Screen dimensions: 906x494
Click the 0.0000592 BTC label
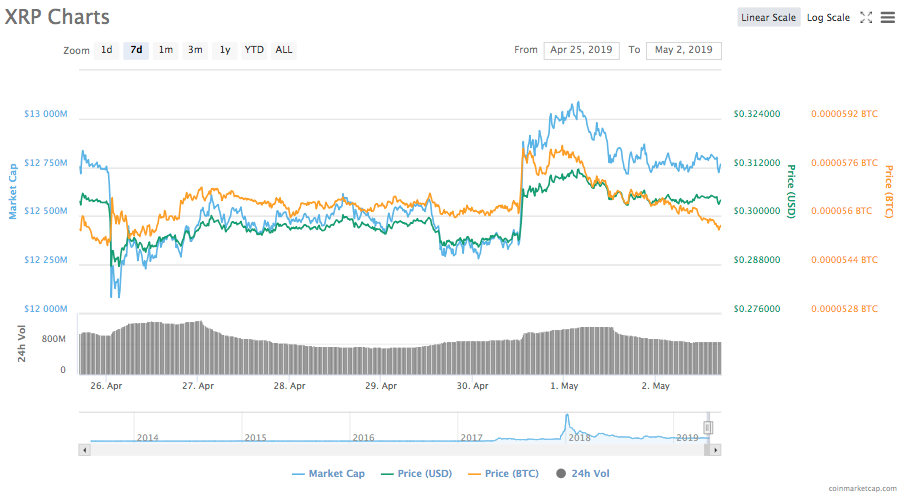pos(844,114)
